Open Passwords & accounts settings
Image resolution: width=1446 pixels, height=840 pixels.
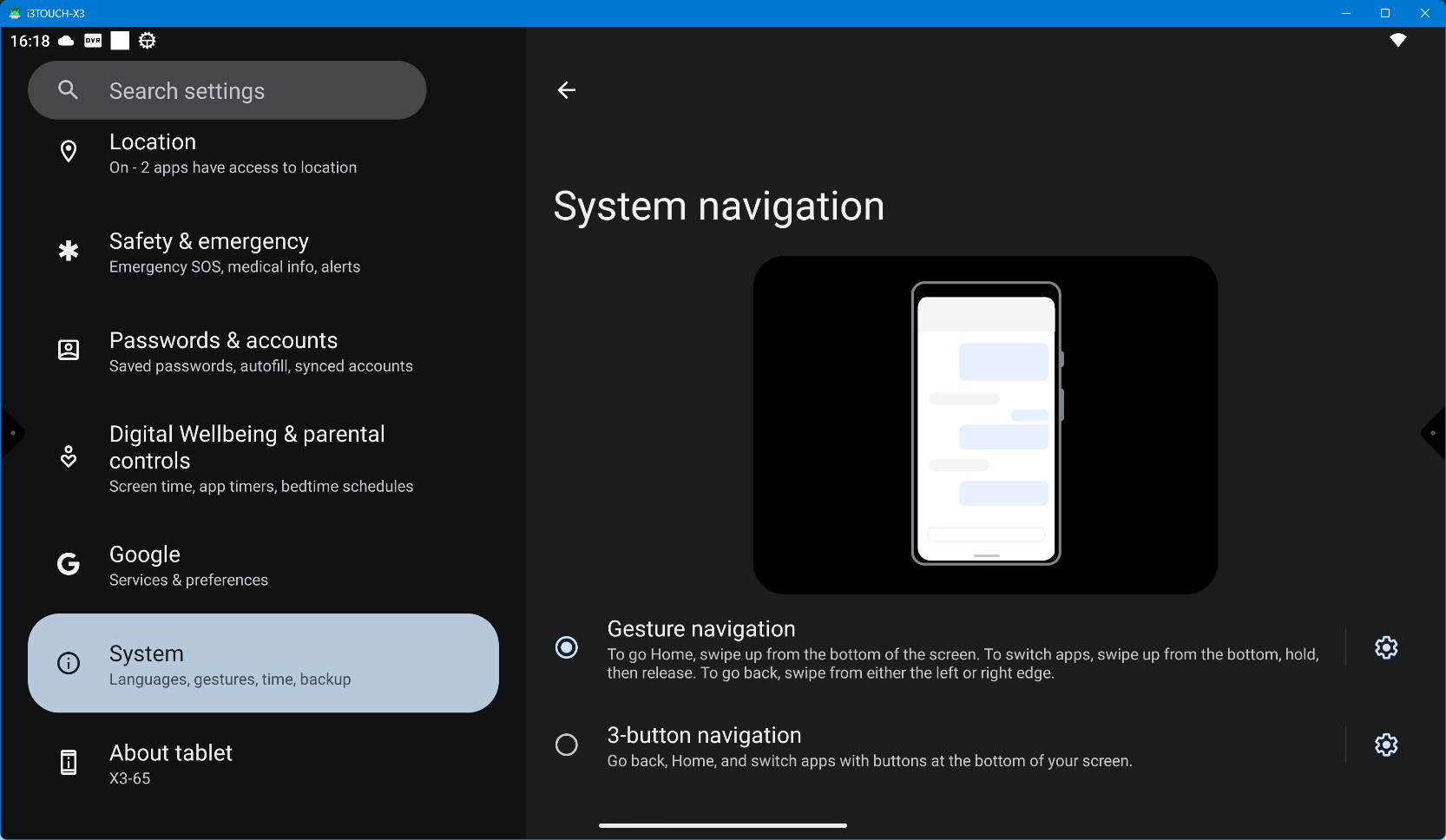pyautogui.click(x=260, y=351)
